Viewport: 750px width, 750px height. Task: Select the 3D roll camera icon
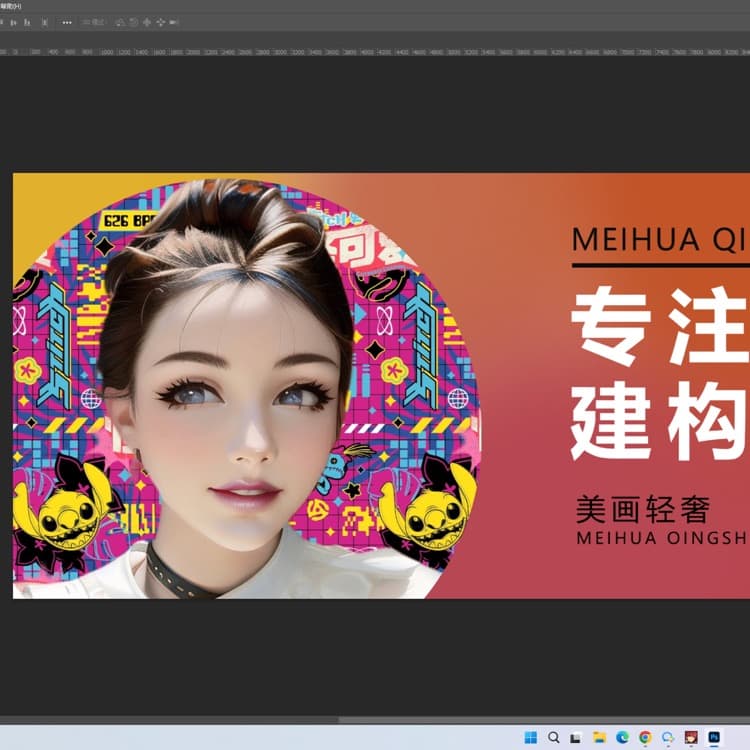coord(133,22)
